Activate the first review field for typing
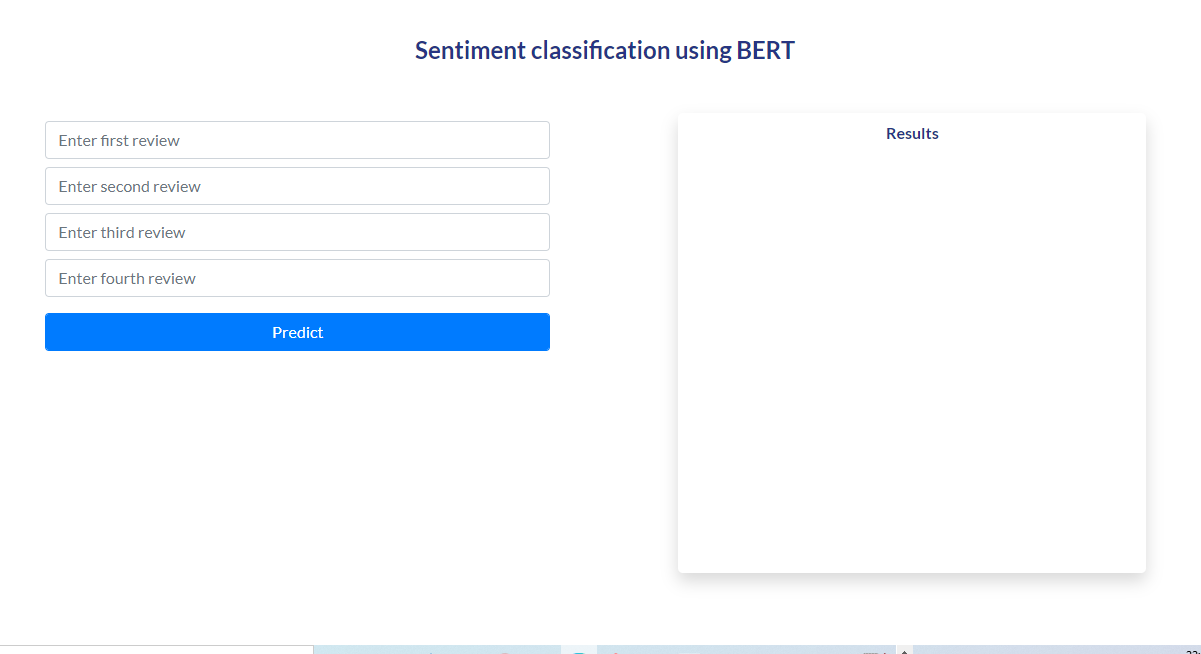 297,140
